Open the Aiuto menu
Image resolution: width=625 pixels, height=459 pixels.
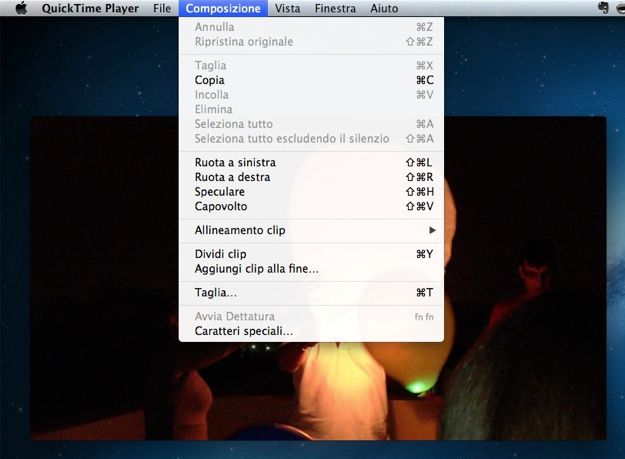384,8
